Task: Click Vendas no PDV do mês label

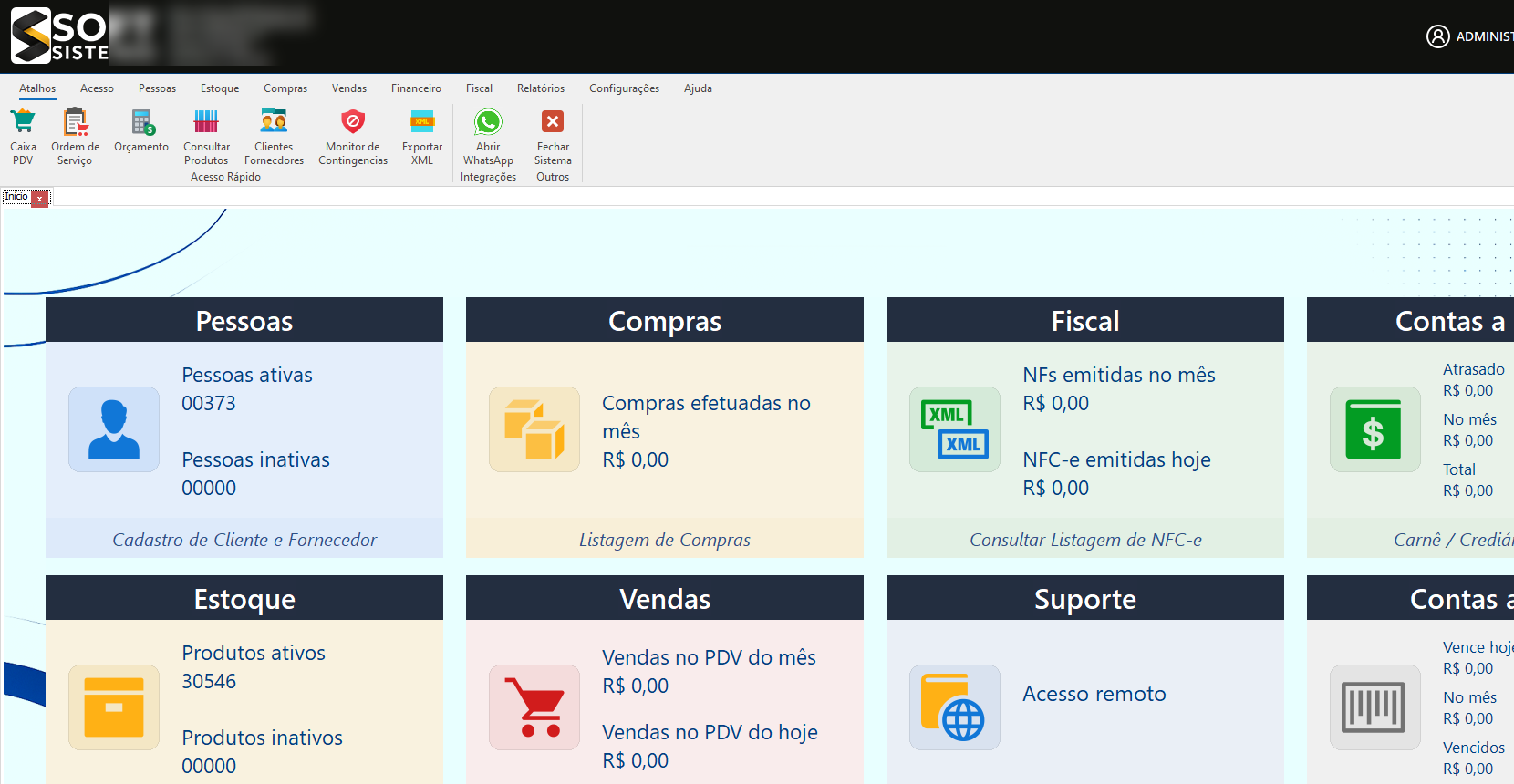Action: click(x=710, y=657)
